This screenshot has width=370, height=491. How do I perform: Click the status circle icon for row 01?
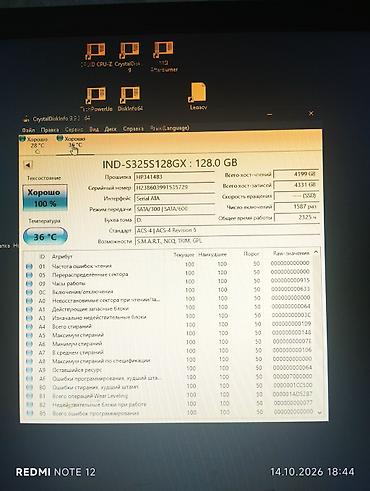click(29, 266)
